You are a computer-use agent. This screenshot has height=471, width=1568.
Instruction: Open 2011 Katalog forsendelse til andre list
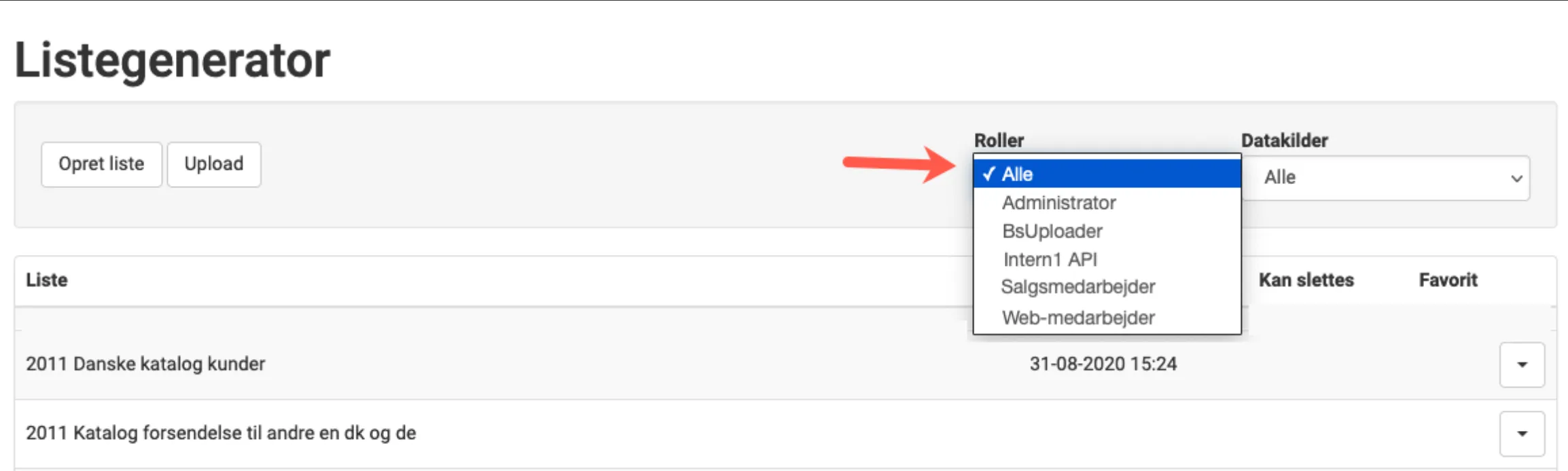(x=221, y=433)
